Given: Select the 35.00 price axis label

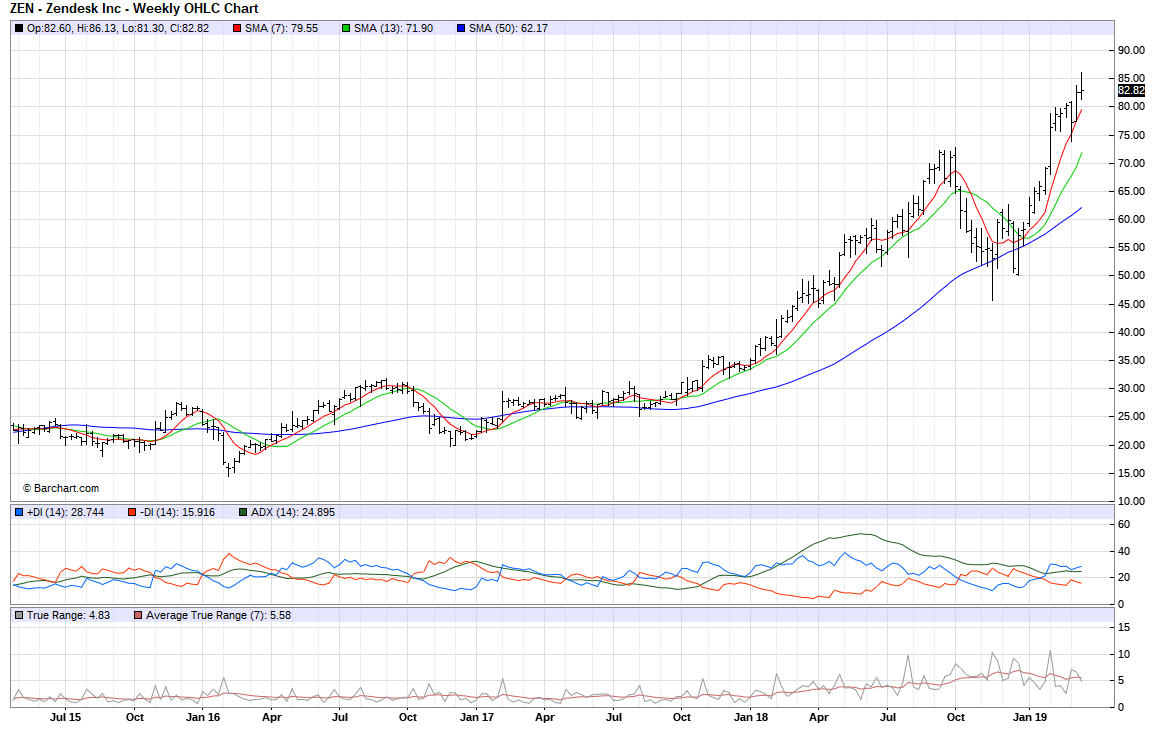Looking at the screenshot, I should [x=1131, y=360].
